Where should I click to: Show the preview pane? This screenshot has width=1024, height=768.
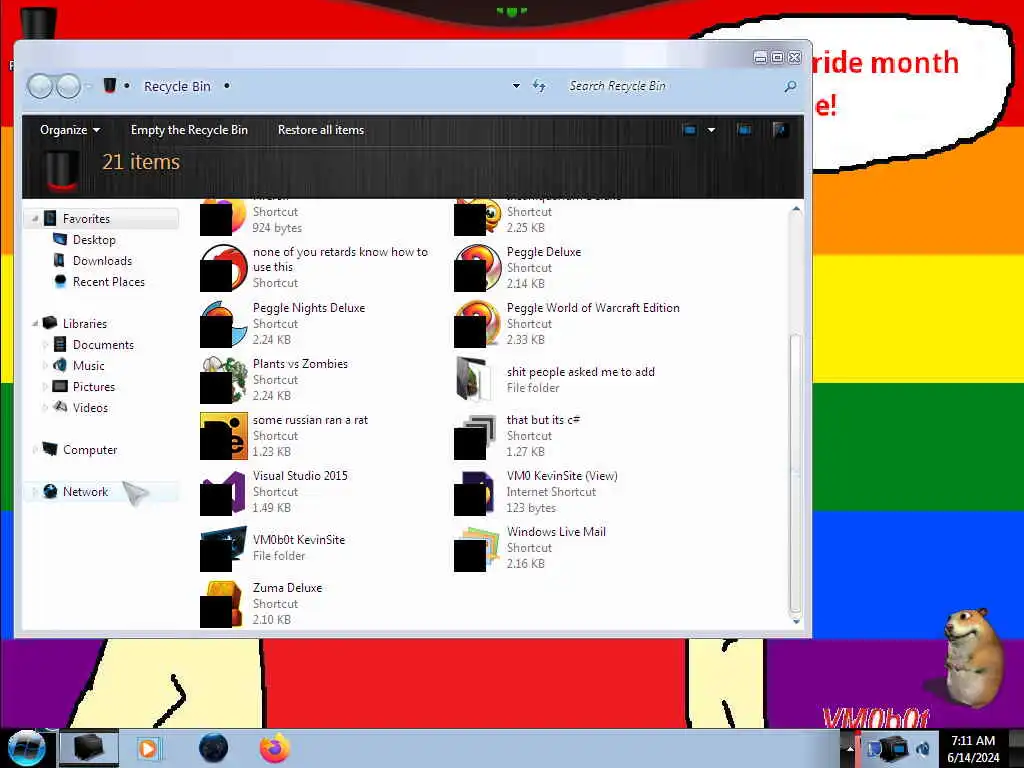744,130
